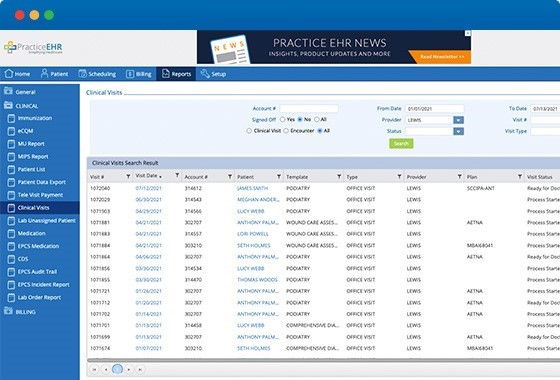Click the horizontal scrollbar under results table
560x380 pixels.
[323, 360]
